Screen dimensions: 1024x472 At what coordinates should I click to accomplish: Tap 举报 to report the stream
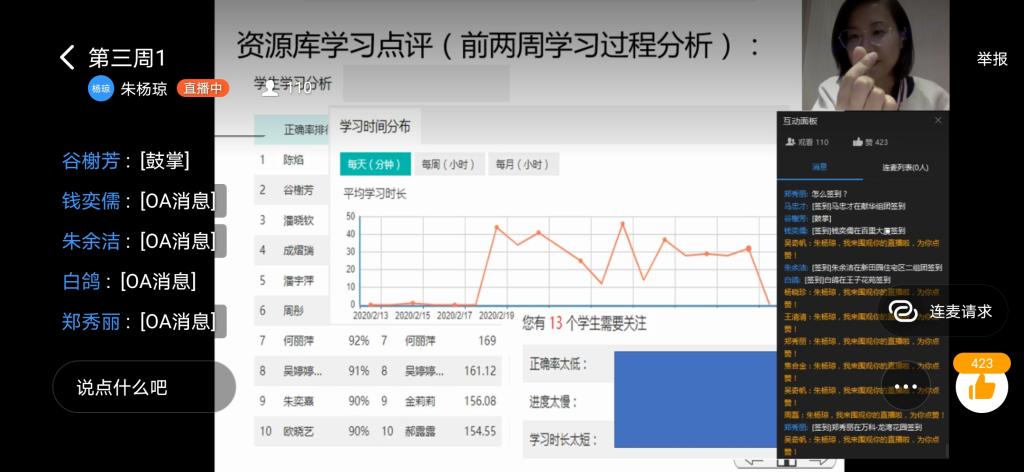click(992, 59)
